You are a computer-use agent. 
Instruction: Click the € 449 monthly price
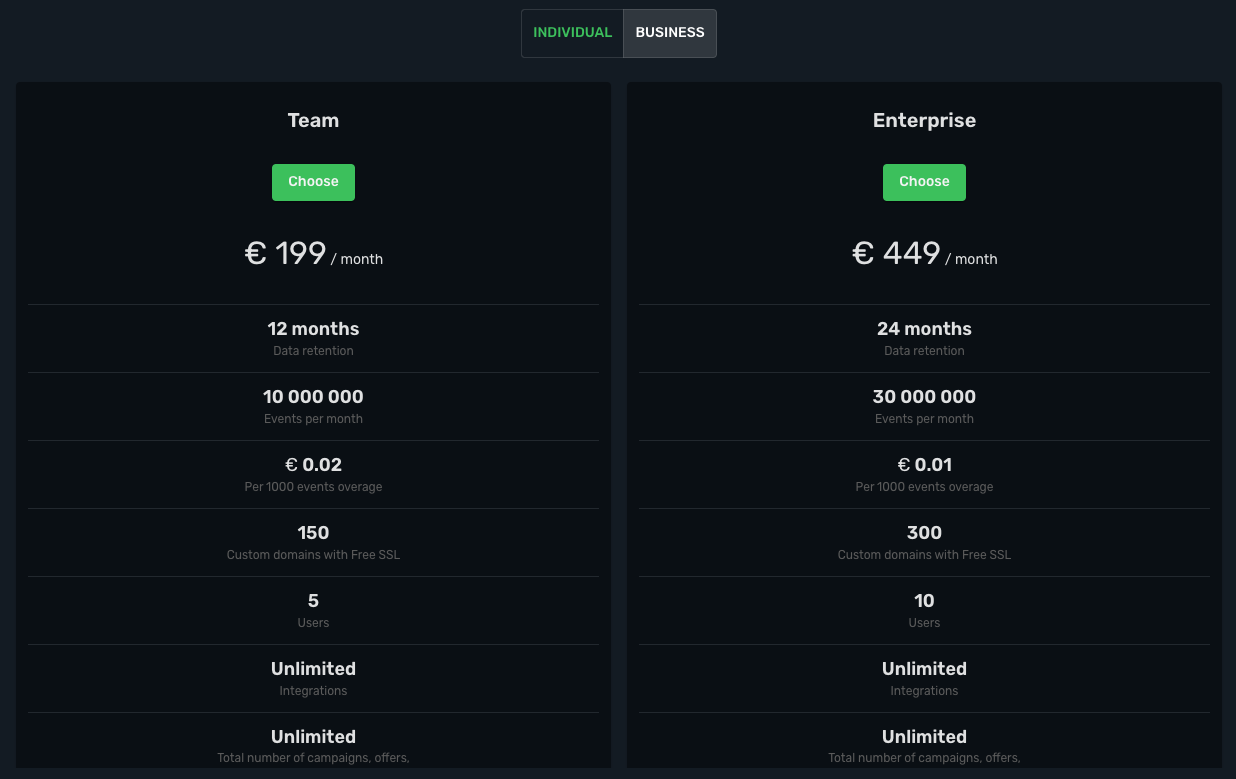(896, 253)
